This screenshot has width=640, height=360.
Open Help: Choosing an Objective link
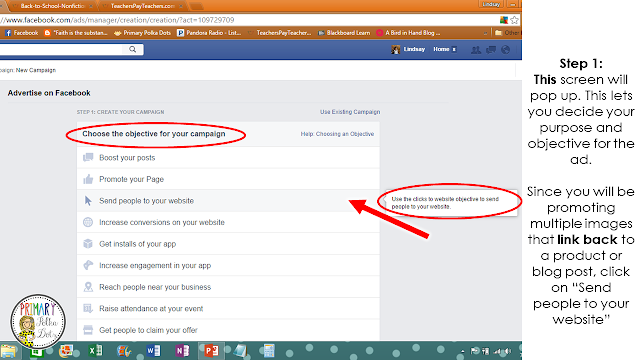click(337, 134)
